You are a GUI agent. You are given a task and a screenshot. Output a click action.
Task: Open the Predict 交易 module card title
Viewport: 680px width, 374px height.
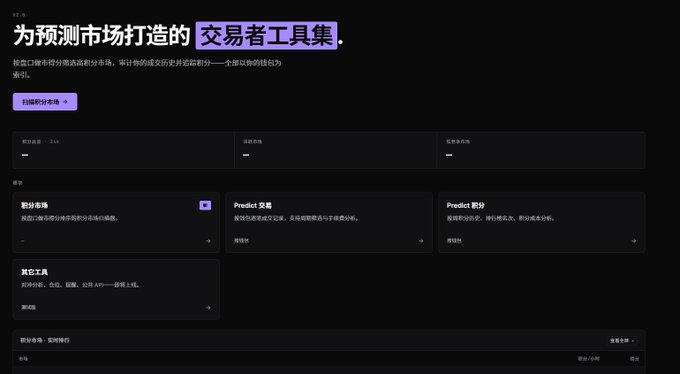(252, 205)
